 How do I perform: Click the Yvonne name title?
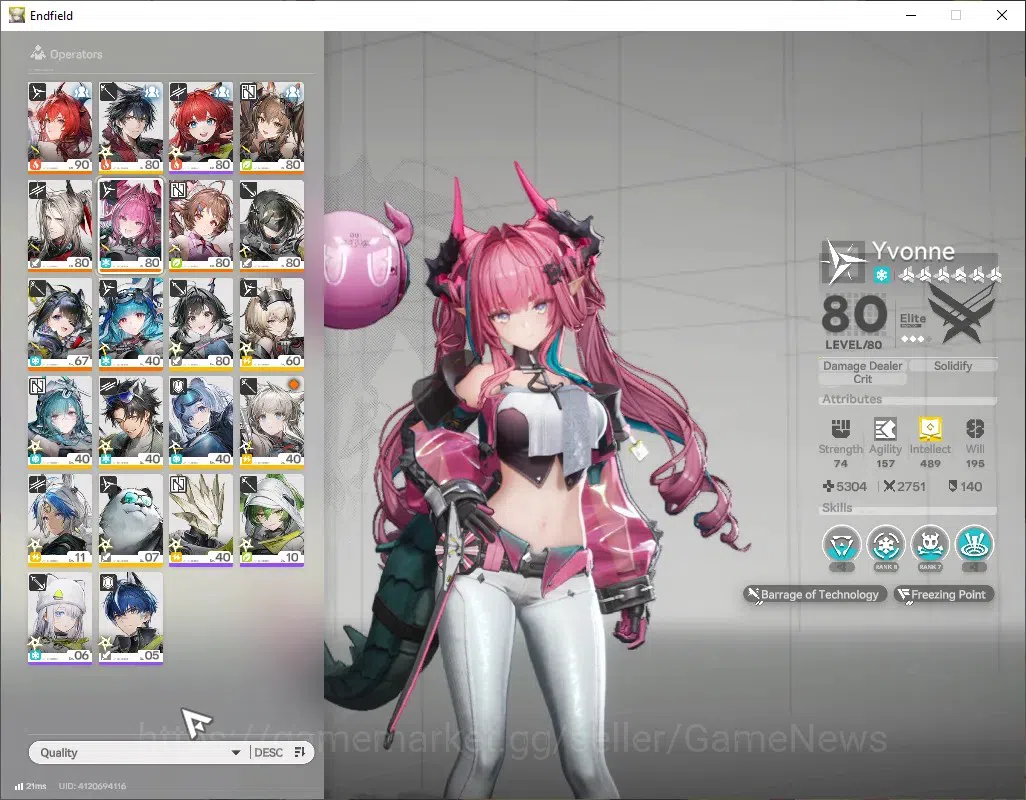click(x=913, y=251)
